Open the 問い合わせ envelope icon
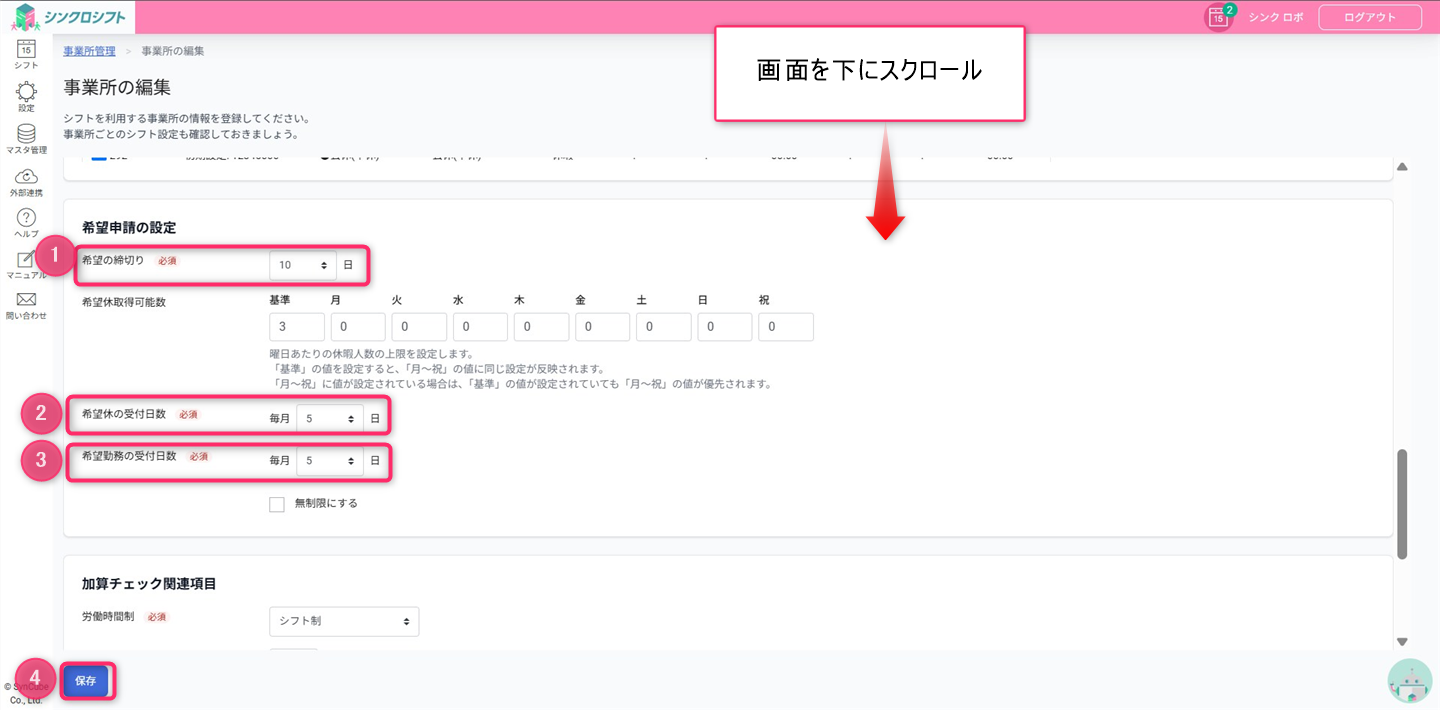The image size is (1440, 710). [26, 300]
